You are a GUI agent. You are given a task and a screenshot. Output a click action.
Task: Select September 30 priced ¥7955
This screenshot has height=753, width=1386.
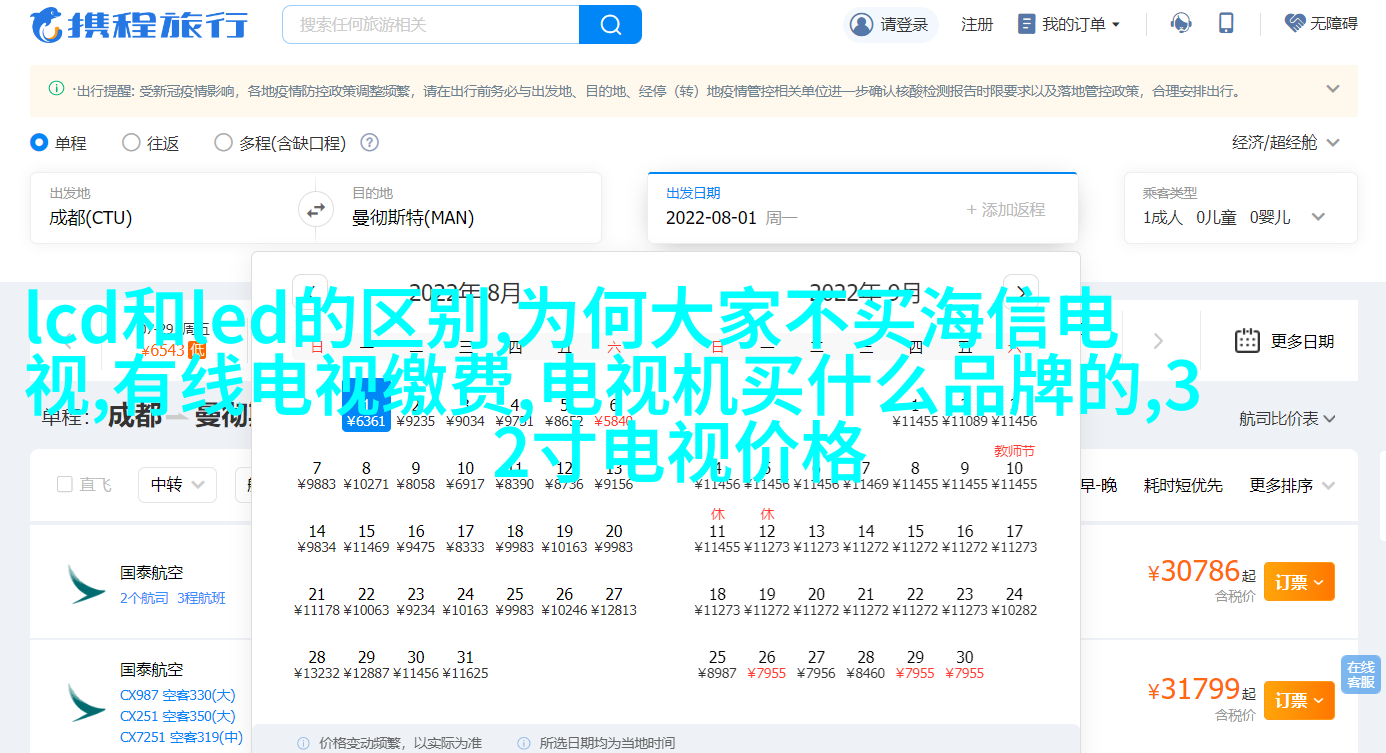tap(964, 664)
